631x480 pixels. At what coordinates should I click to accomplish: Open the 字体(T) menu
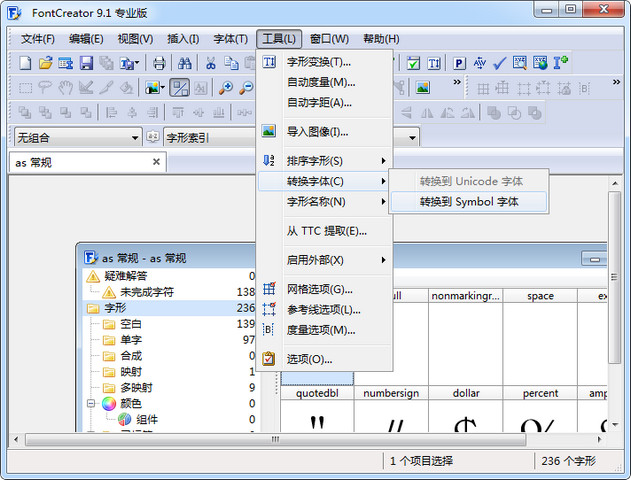pyautogui.click(x=231, y=39)
